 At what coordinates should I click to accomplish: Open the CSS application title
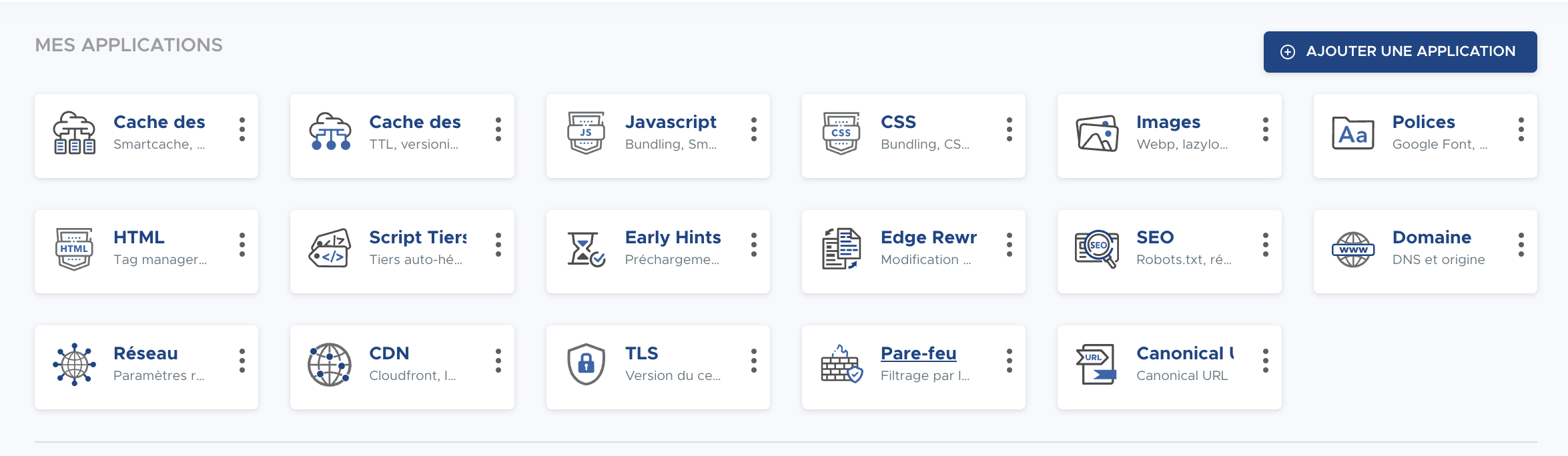[x=898, y=122]
